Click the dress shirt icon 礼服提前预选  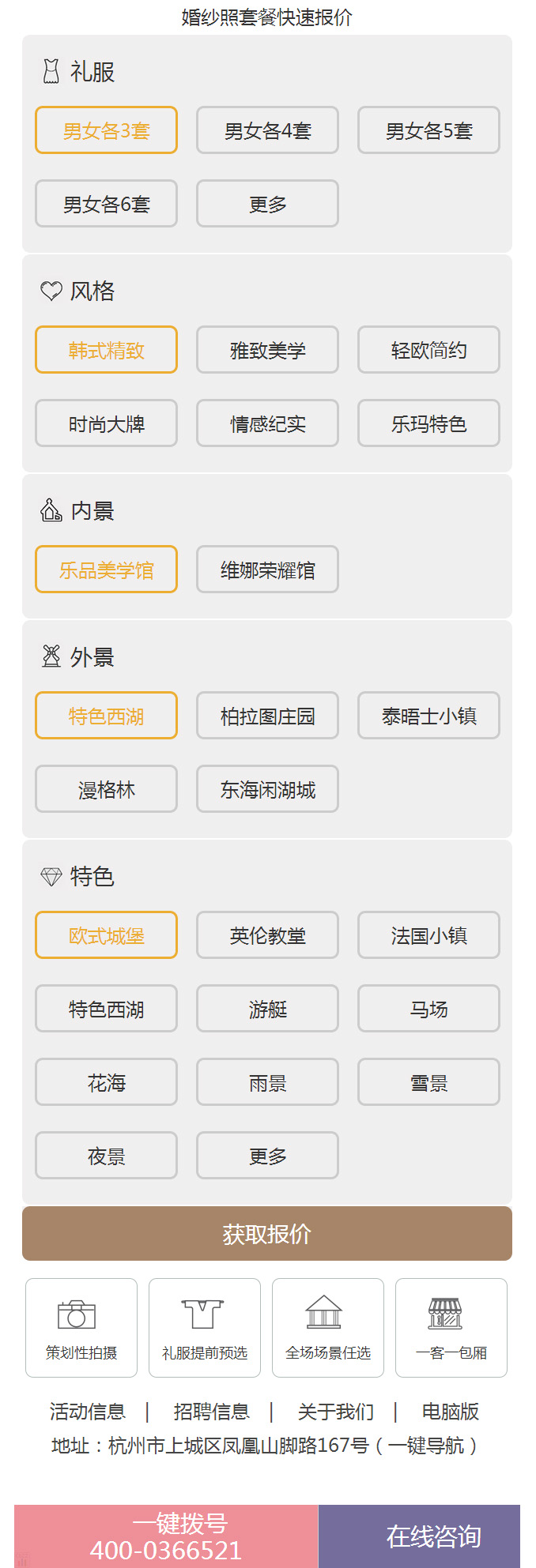(x=203, y=1314)
